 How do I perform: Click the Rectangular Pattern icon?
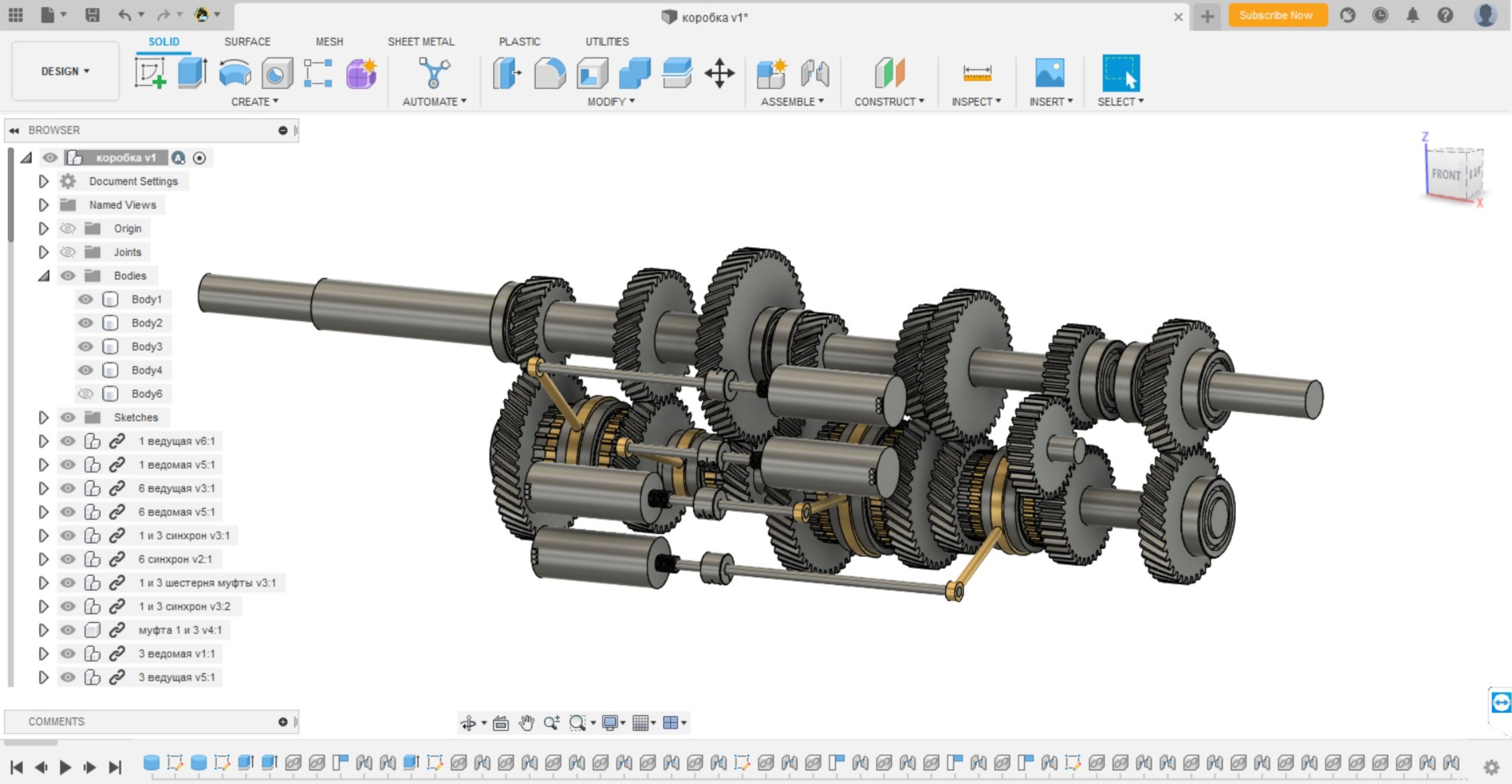pos(318,73)
